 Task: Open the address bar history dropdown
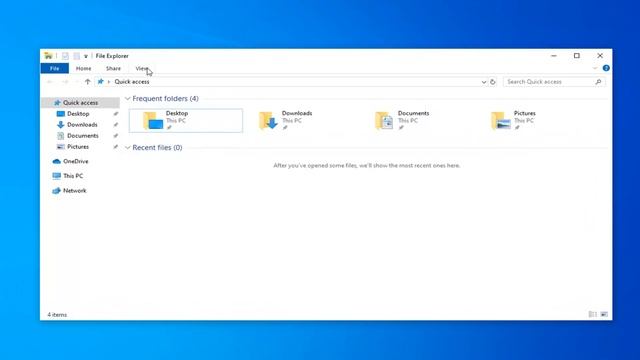tap(484, 82)
